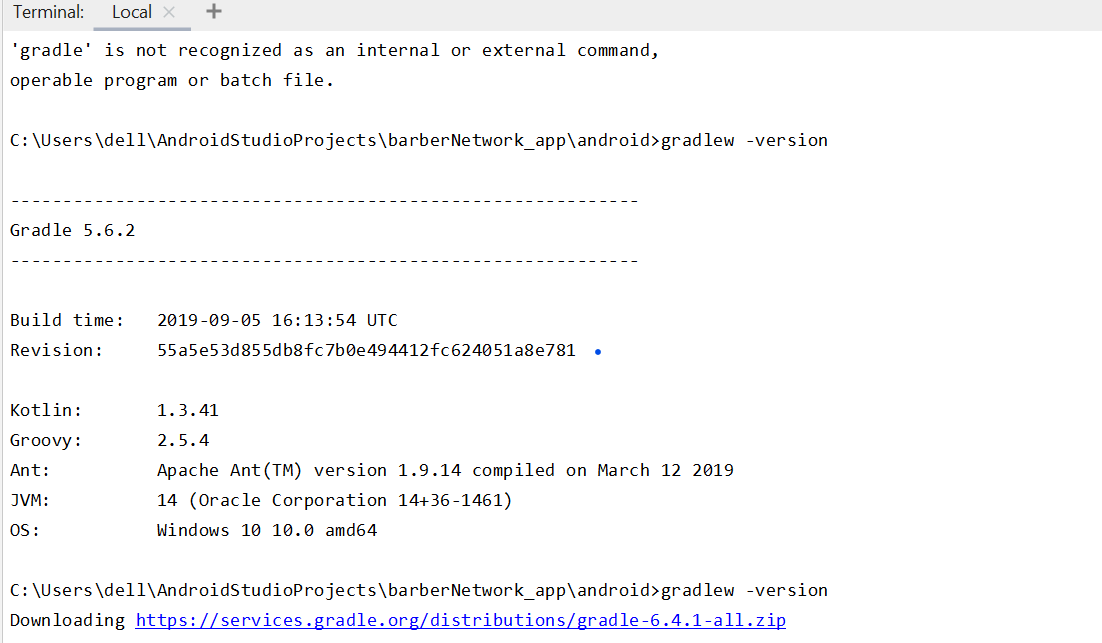Open a new terminal session with the plus icon
The width and height of the screenshot is (1102, 643).
213,12
